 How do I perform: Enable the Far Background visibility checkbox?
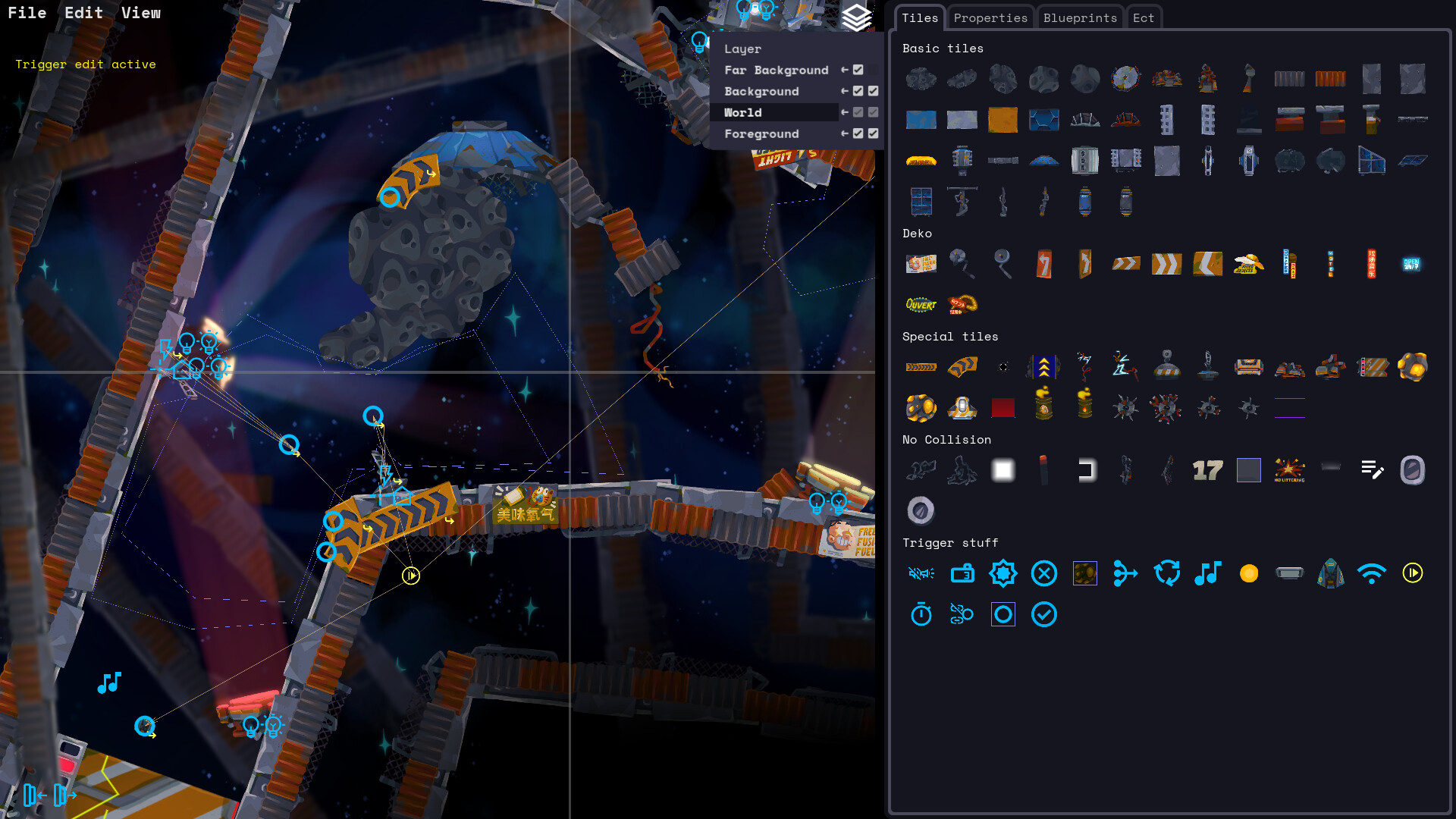pyautogui.click(x=858, y=69)
